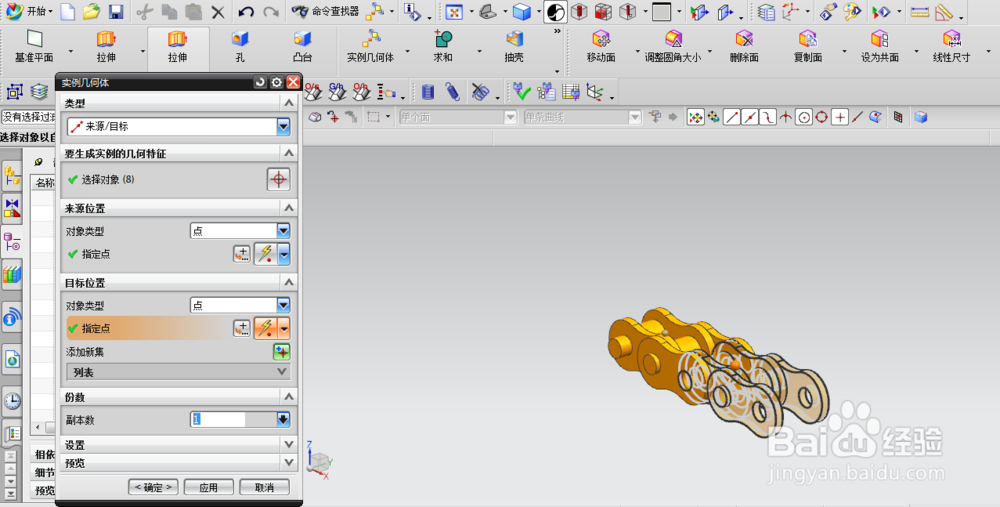The image size is (1000, 507).
Task: Select the 移动面 move face tool
Action: 601,46
